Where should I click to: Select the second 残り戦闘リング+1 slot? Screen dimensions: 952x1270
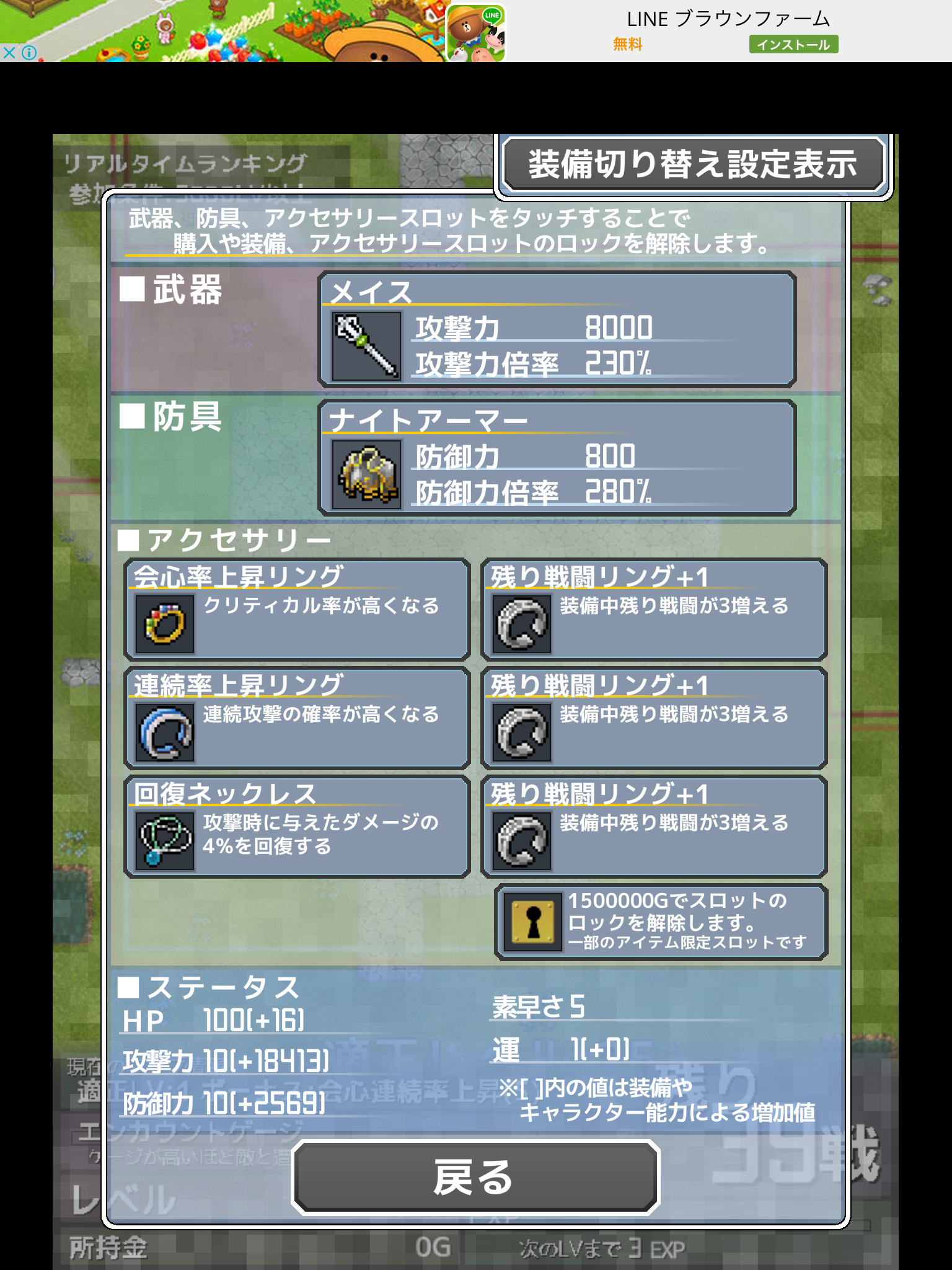click(x=654, y=717)
